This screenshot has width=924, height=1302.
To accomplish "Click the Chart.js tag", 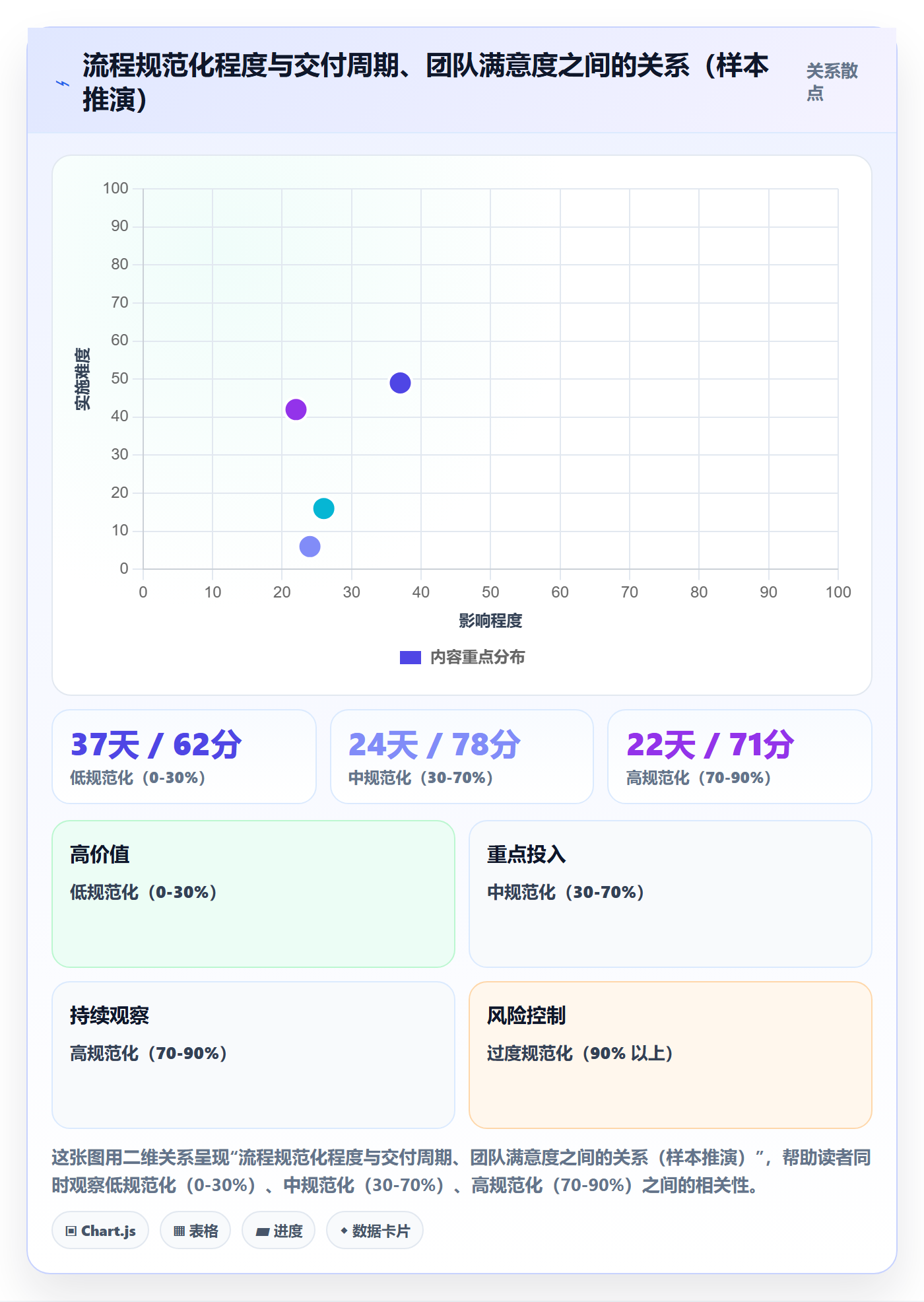I will [x=100, y=1231].
